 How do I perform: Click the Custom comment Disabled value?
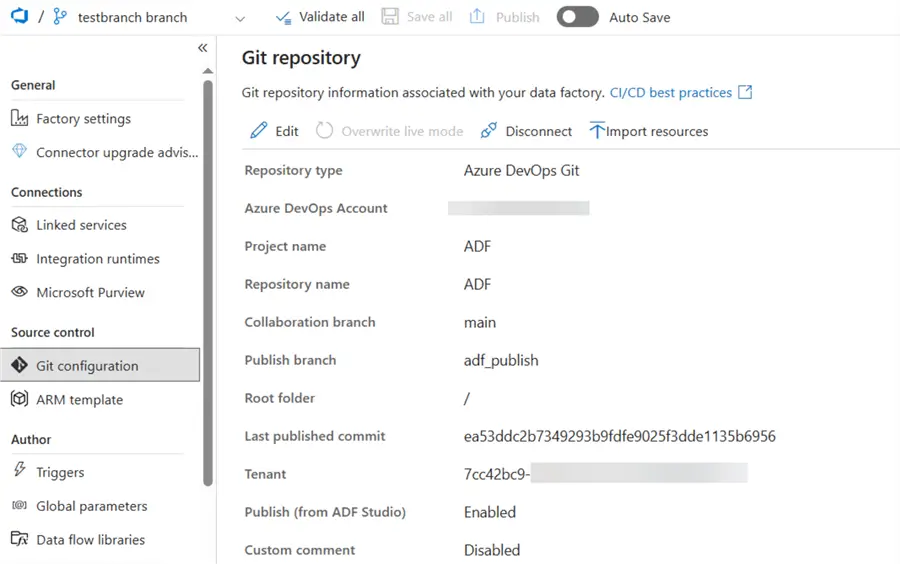point(492,550)
